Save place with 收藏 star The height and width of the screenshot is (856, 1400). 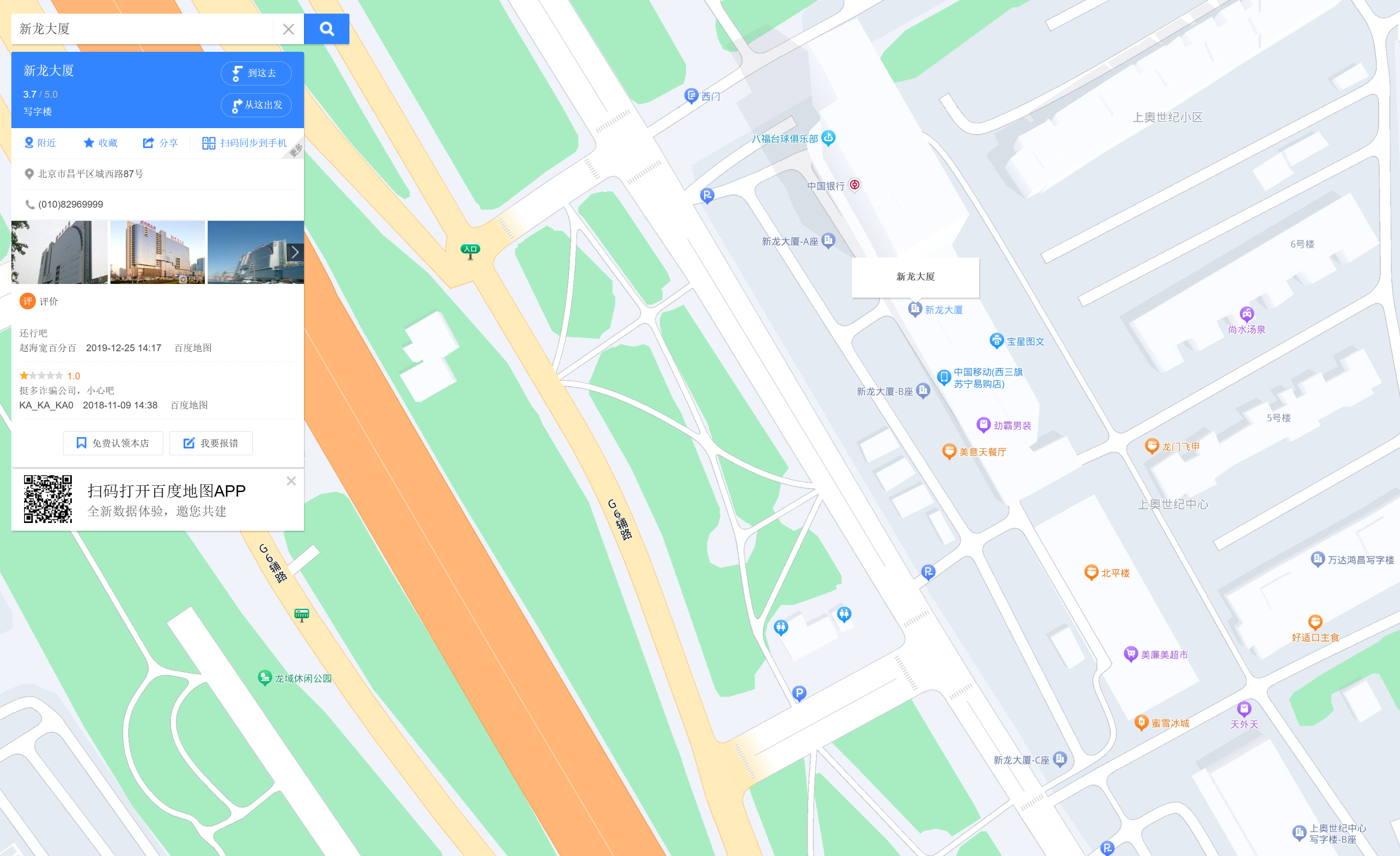coord(100,143)
